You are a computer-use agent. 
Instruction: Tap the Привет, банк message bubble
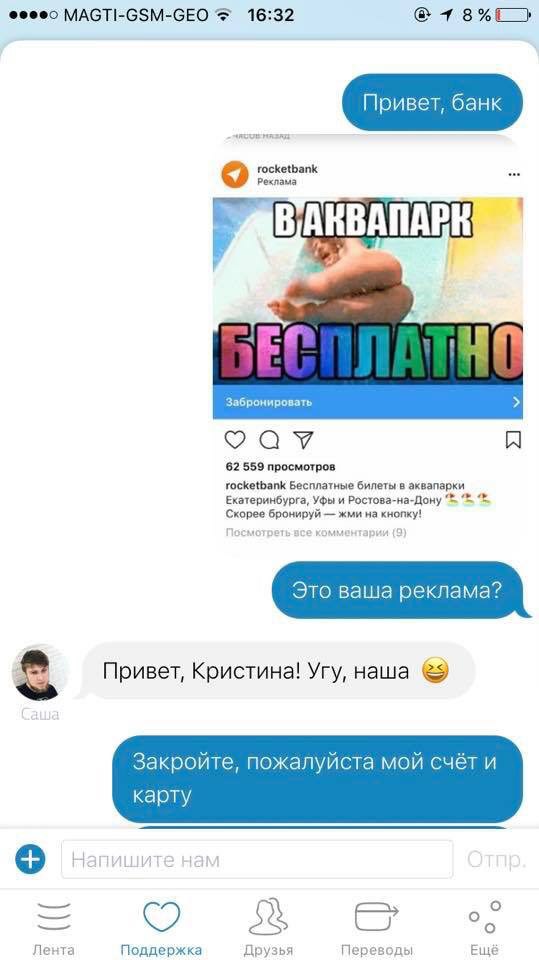(x=432, y=102)
